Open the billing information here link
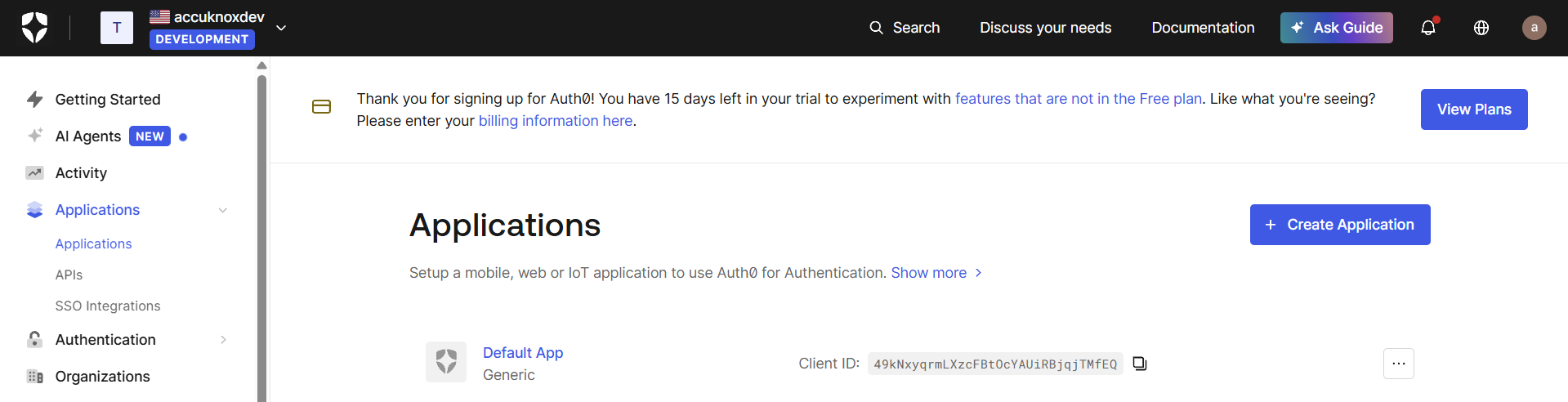Image resolution: width=1568 pixels, height=402 pixels. (x=556, y=121)
